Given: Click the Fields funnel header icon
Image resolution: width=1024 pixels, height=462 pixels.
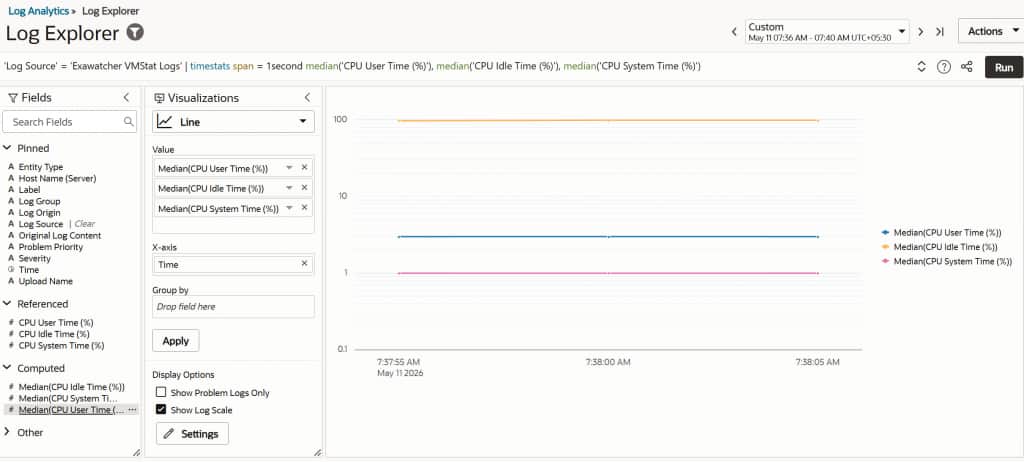Looking at the screenshot, I should 12,98.
